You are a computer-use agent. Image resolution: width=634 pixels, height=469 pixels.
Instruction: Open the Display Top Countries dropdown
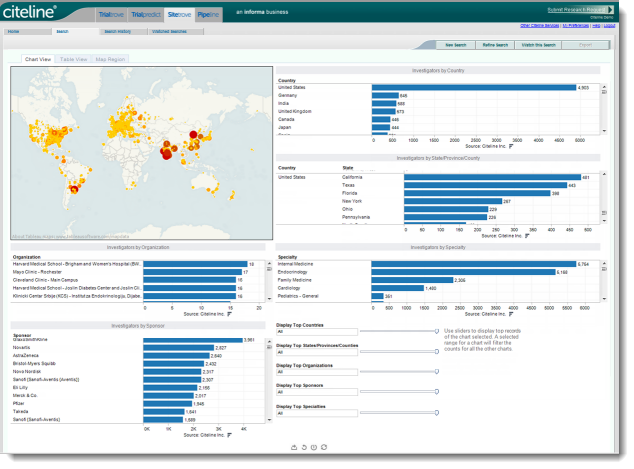pyautogui.click(x=315, y=331)
